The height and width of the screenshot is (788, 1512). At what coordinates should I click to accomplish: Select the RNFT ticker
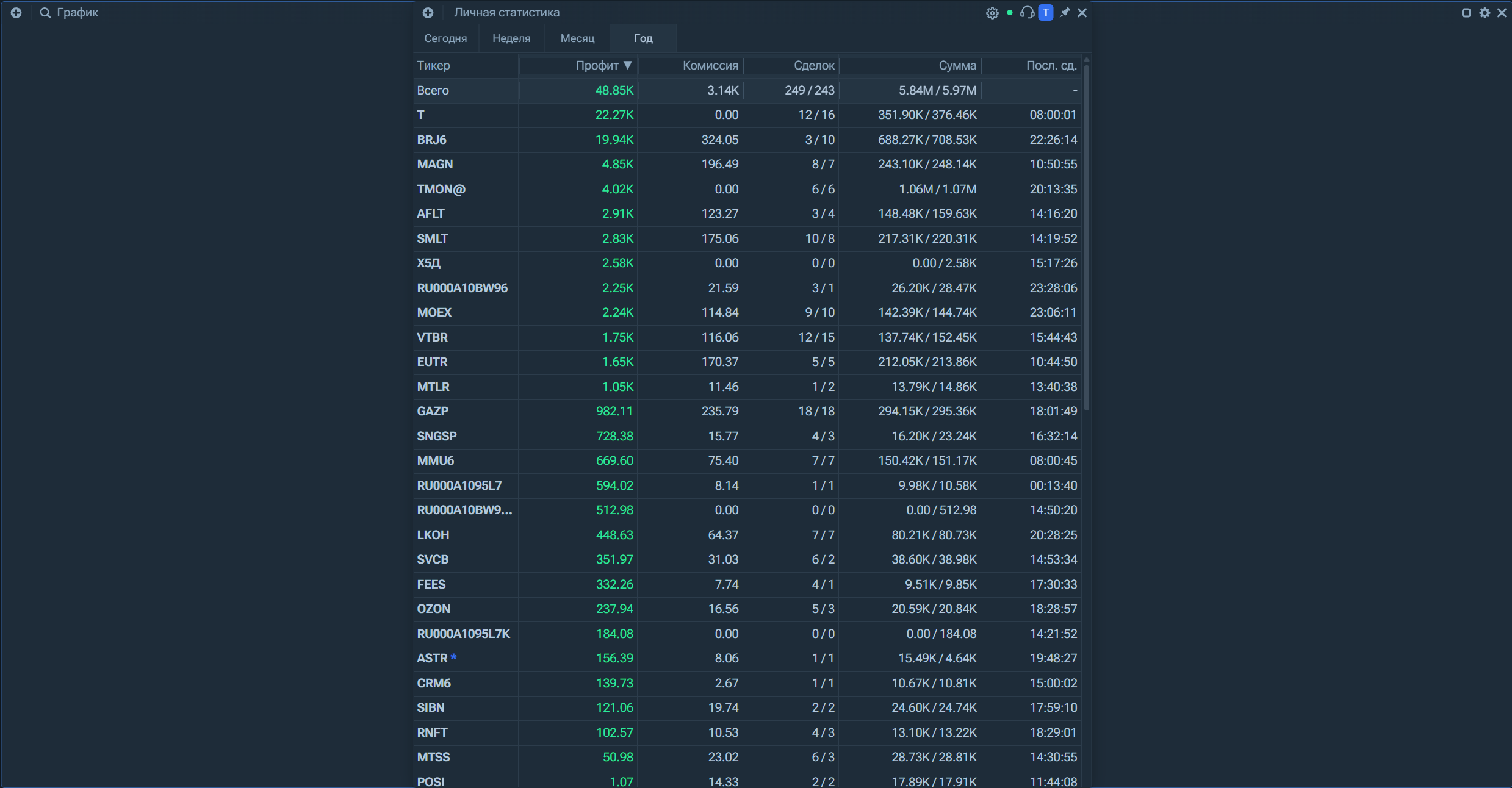tap(433, 732)
